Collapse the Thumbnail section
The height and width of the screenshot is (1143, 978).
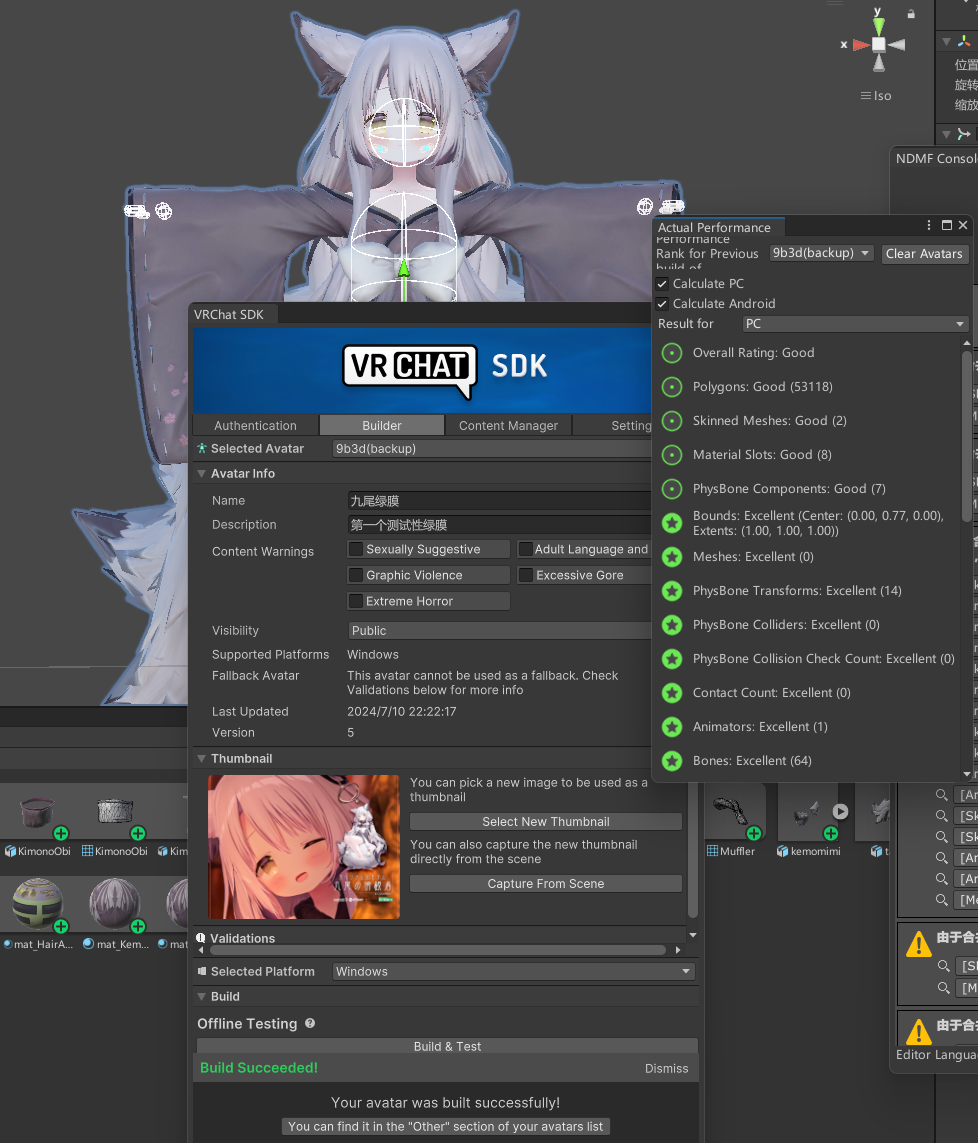coord(201,758)
